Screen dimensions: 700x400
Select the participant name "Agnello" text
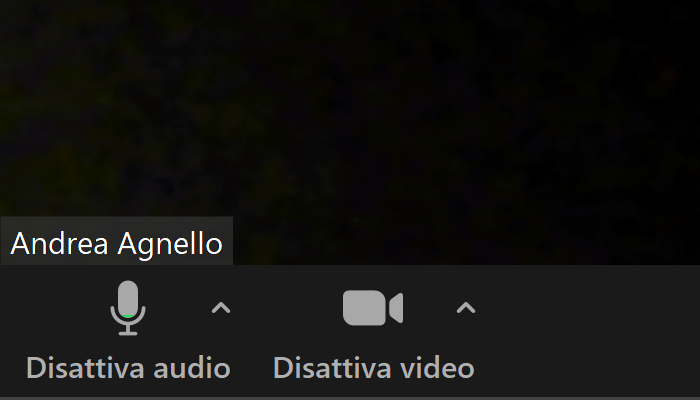coord(170,245)
